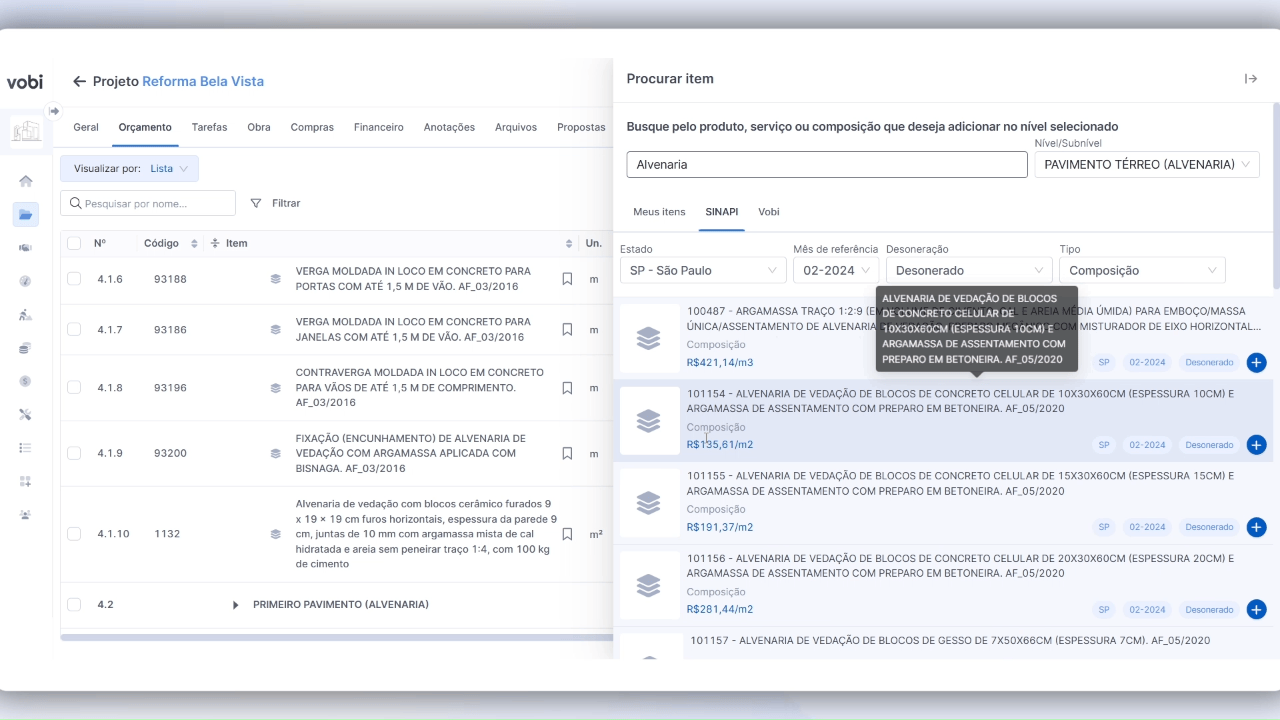Open the Nível/Subnível dropdown
The width and height of the screenshot is (1280, 720).
[1147, 165]
